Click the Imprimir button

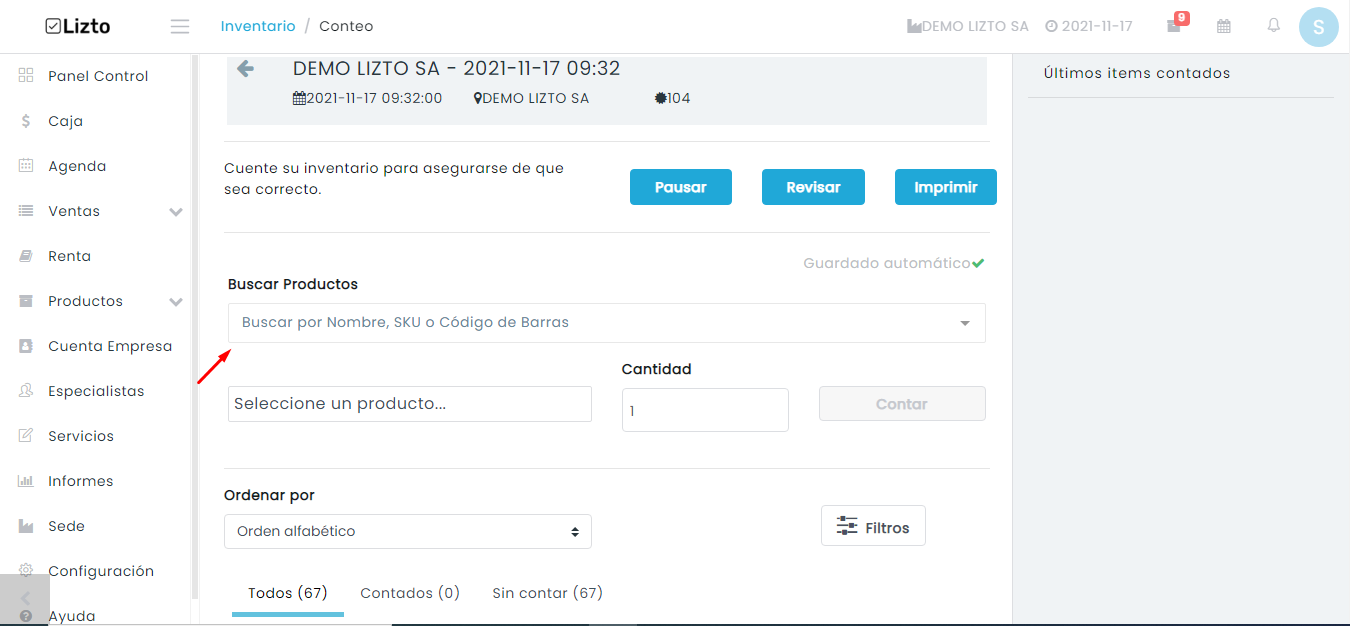coord(946,187)
